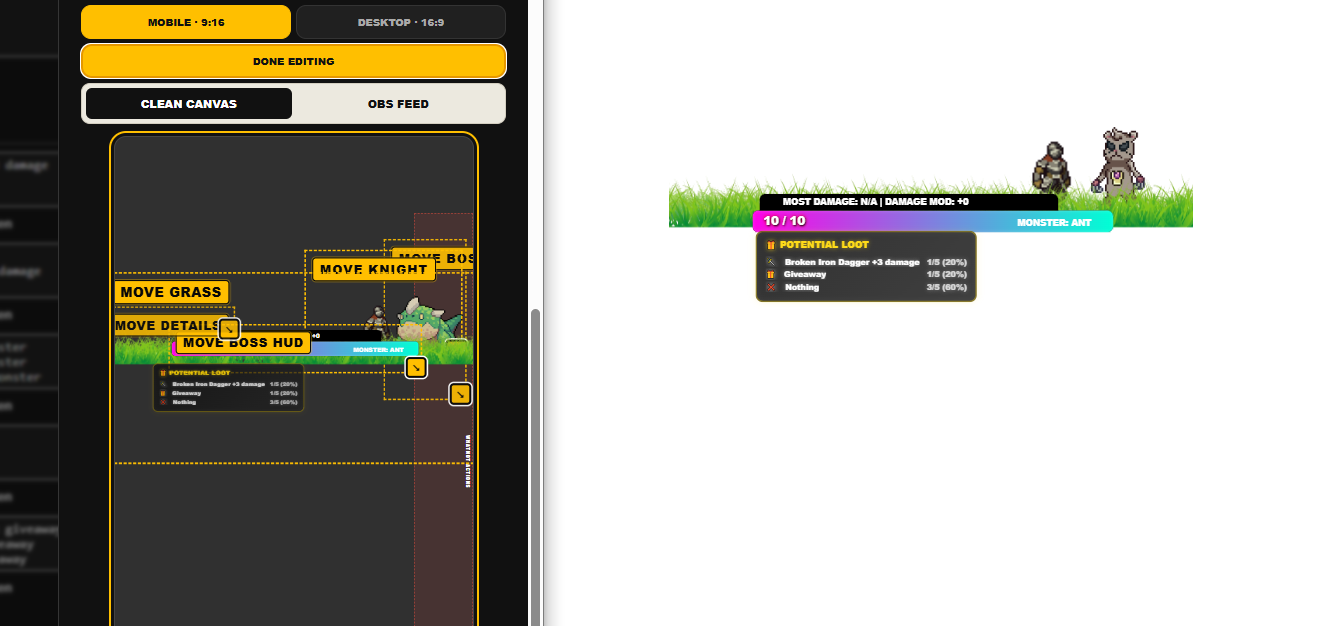1341x626 pixels.
Task: Click Broken Iron Dagger +3 damage text in the preview
Action: point(852,262)
